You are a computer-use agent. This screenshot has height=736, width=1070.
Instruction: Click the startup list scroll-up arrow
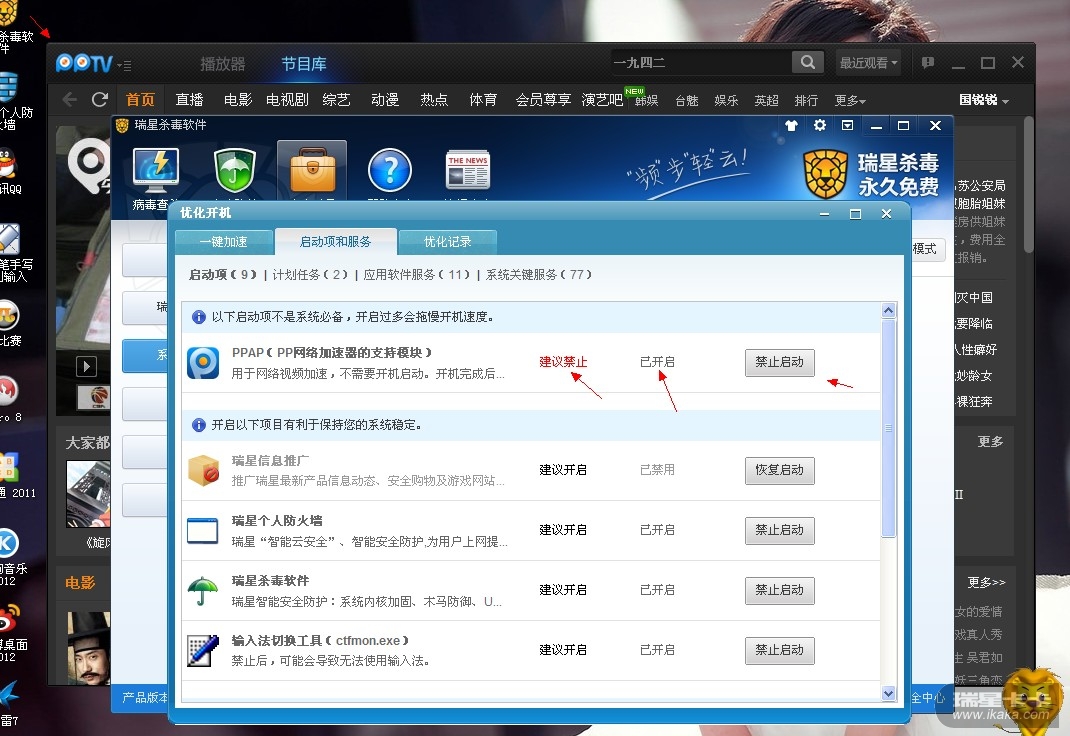pos(888,310)
